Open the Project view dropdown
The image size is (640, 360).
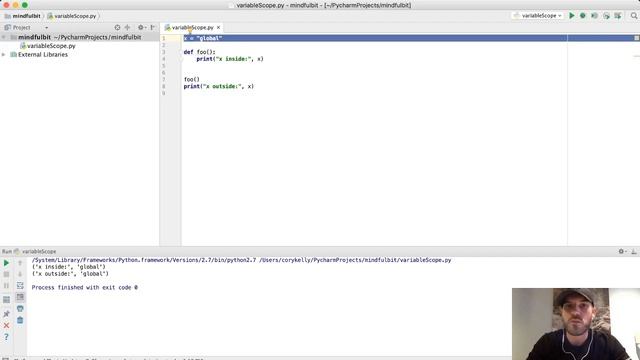click(46, 28)
